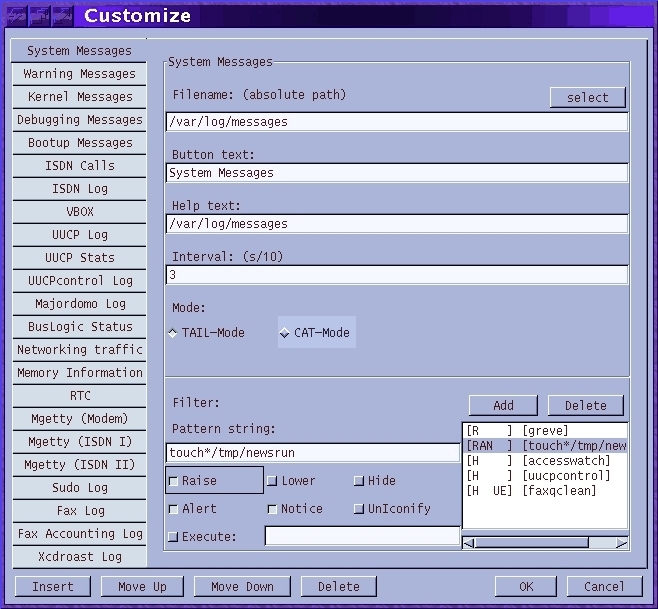The width and height of the screenshot is (658, 609).
Task: Click the select file button
Action: (588, 98)
